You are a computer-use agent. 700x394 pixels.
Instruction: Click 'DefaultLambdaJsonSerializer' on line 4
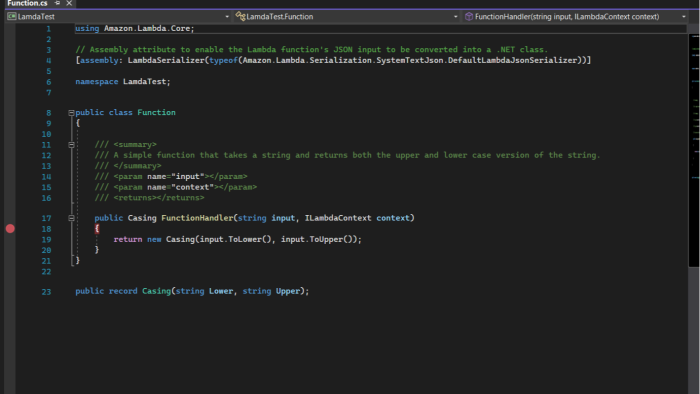point(512,60)
